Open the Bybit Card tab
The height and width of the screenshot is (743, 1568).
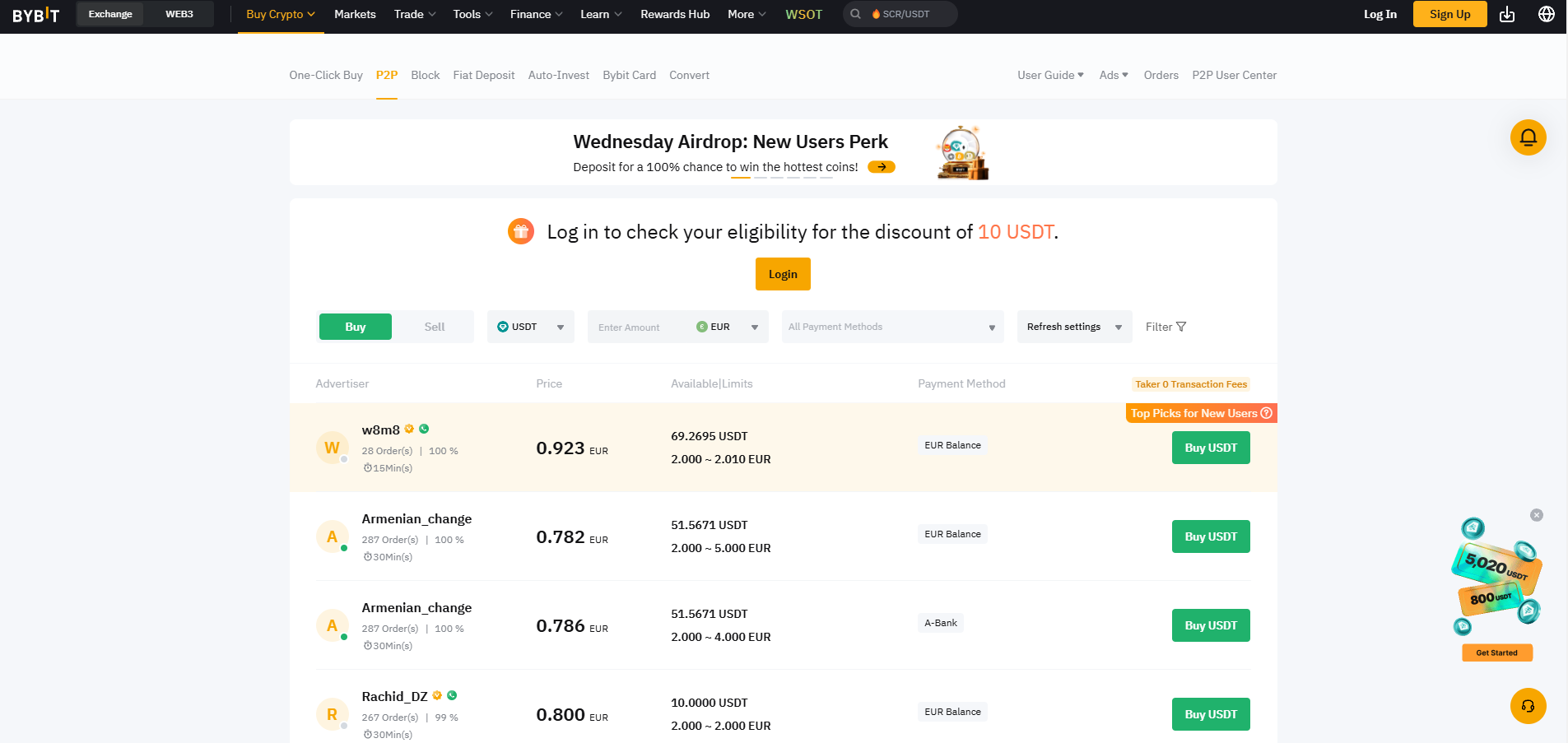coord(630,75)
